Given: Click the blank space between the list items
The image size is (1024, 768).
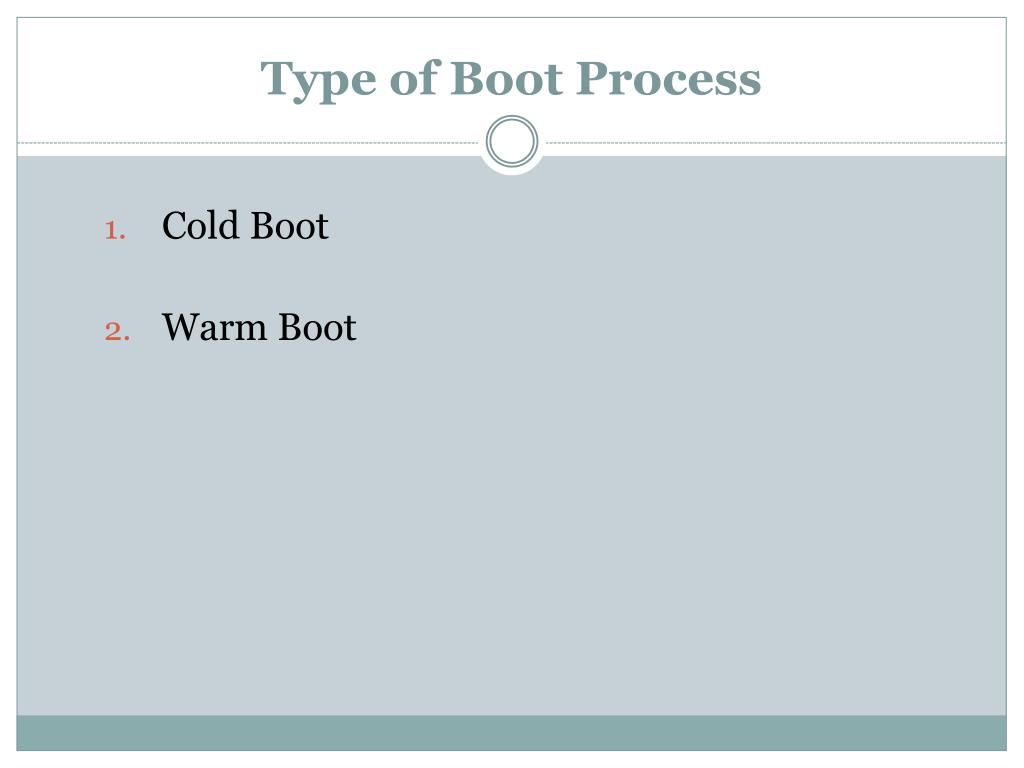Looking at the screenshot, I should click(x=259, y=277).
